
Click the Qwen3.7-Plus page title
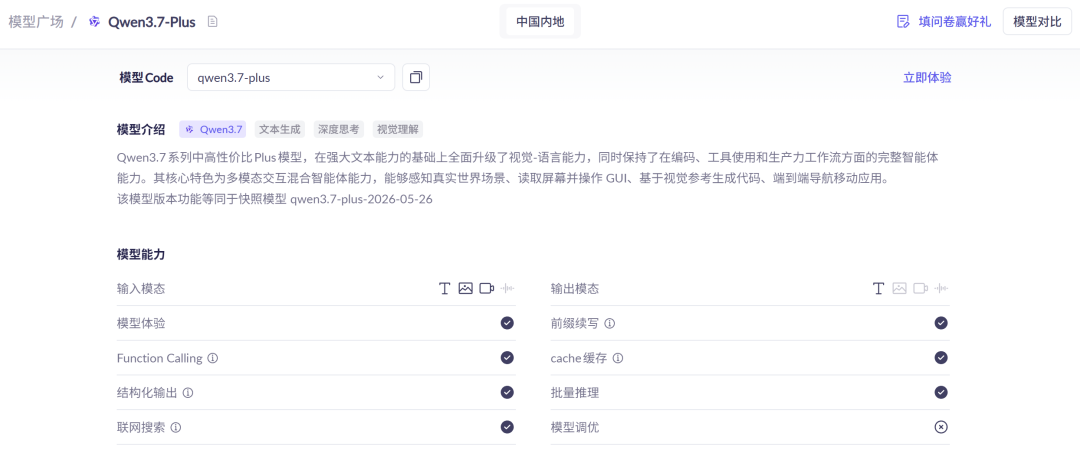(152, 22)
